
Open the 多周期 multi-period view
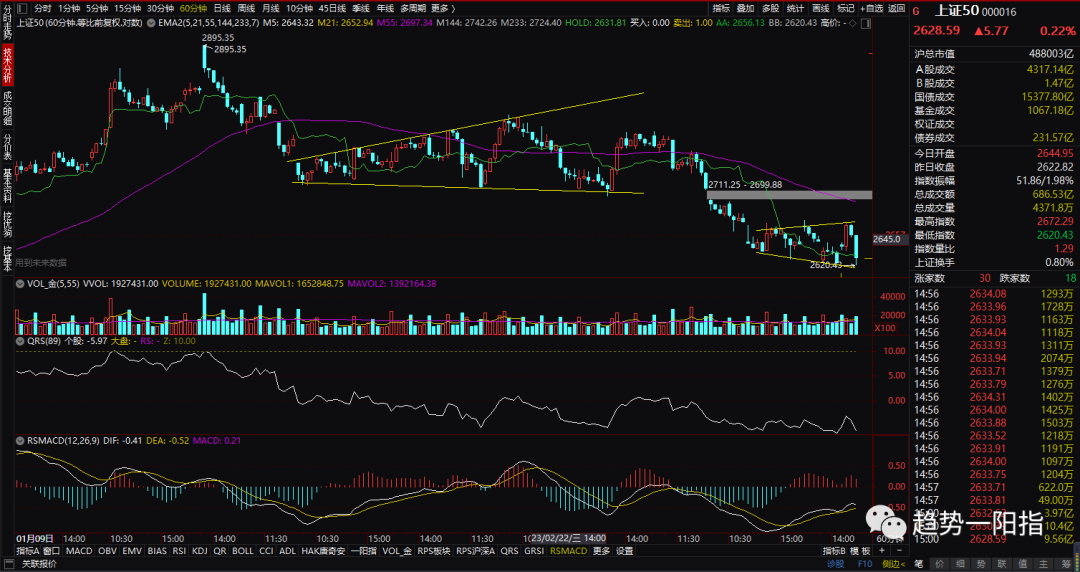click(412, 8)
